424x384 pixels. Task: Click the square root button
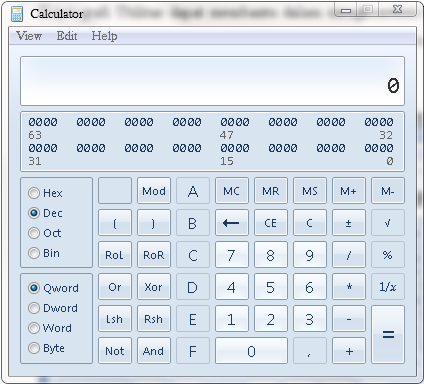pos(388,223)
